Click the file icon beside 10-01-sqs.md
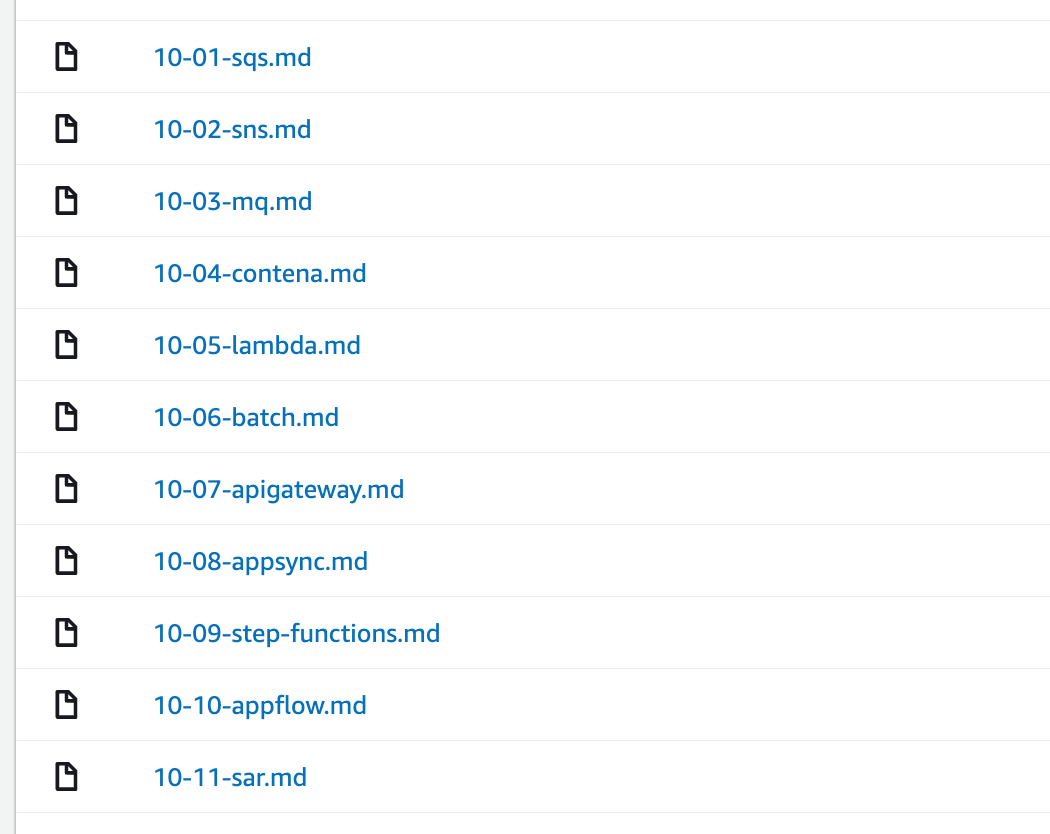The image size is (1050, 834). pos(66,56)
